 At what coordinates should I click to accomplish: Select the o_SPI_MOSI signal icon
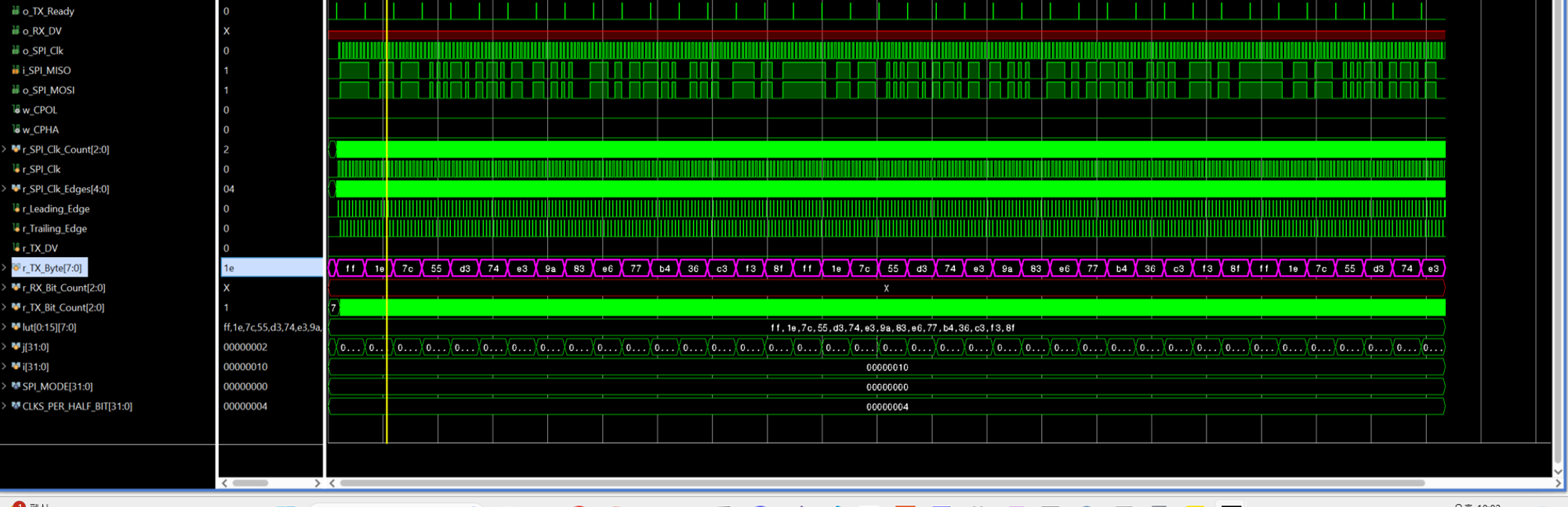click(x=16, y=90)
